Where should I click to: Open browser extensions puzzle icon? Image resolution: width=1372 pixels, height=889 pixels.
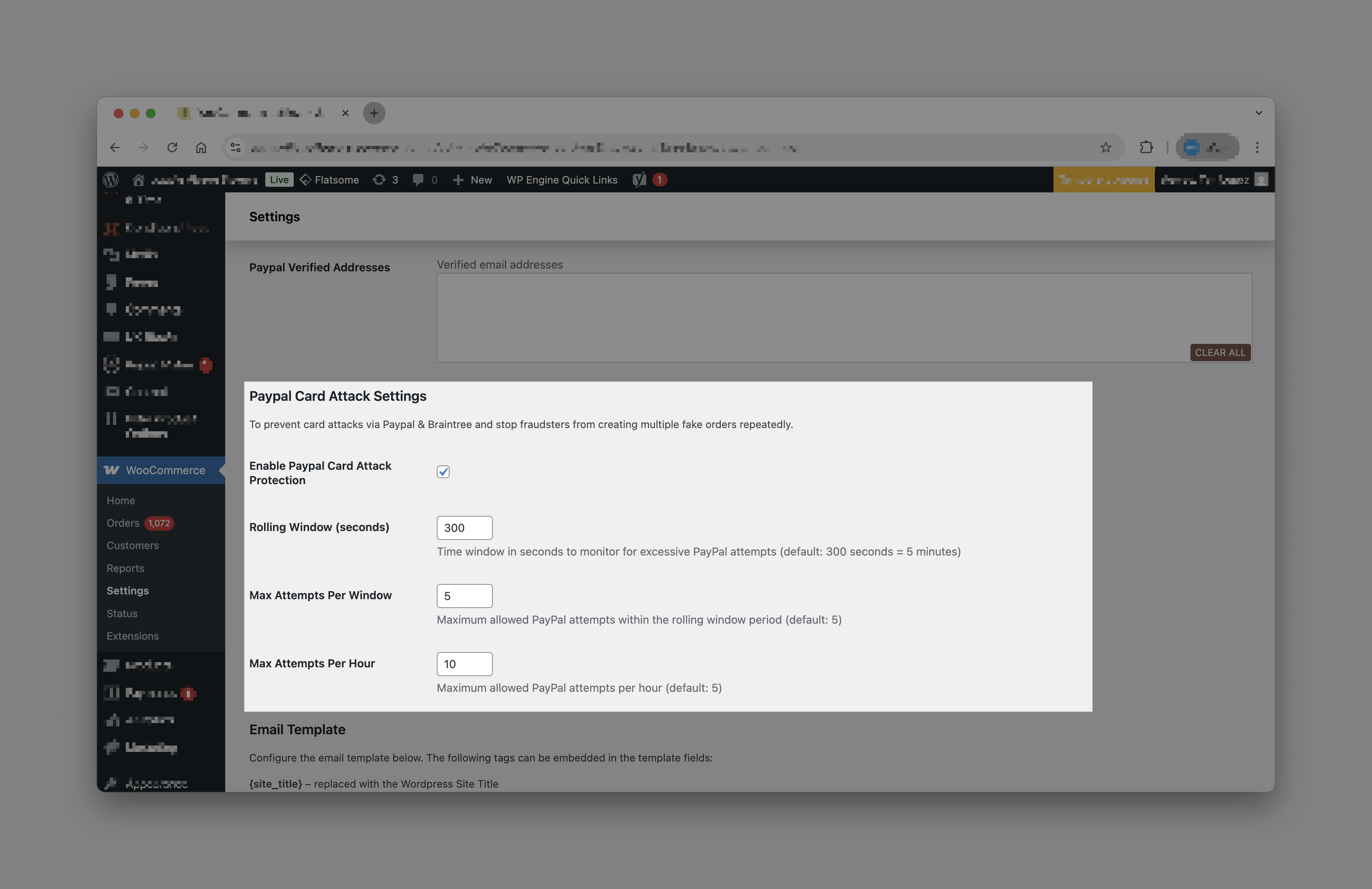coord(1146,147)
